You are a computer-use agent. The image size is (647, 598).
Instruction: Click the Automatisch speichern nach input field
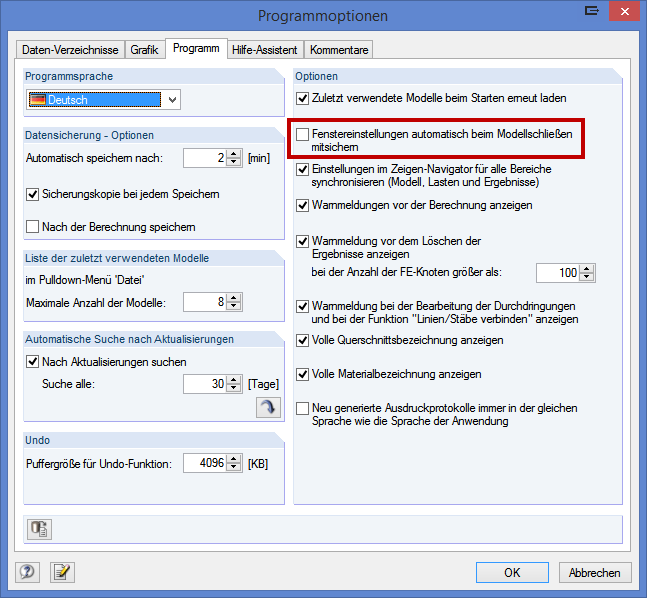pyautogui.click(x=205, y=158)
